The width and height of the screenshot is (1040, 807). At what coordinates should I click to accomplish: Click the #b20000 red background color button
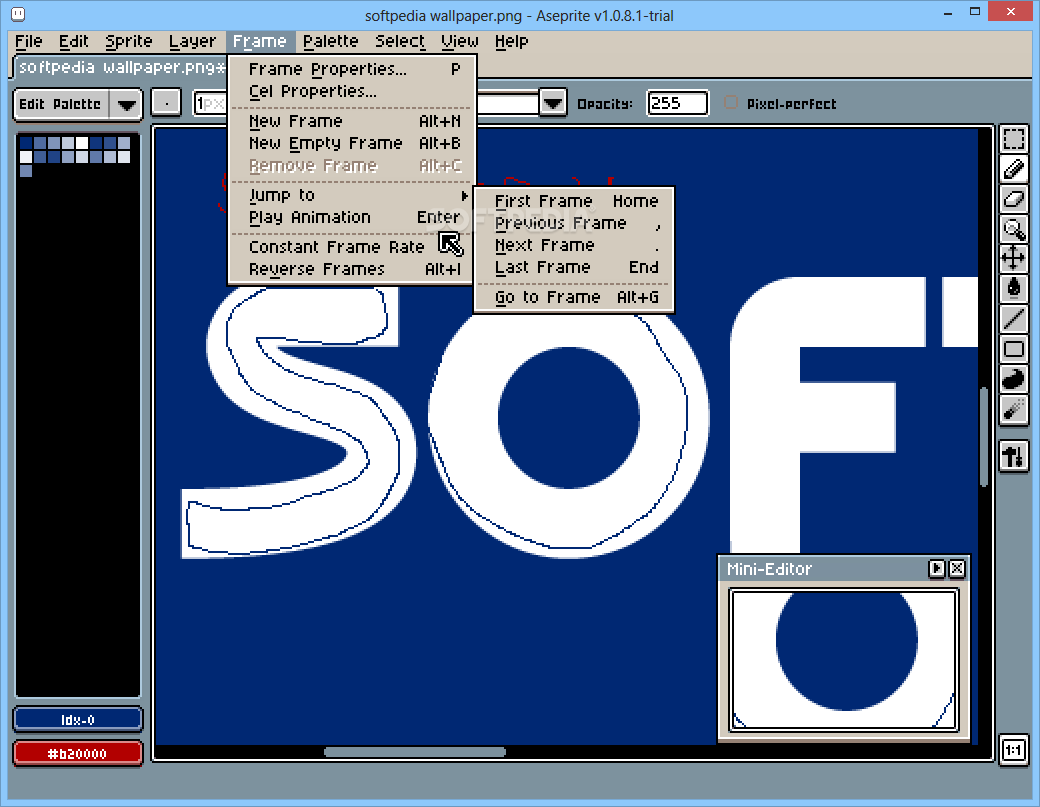78,753
